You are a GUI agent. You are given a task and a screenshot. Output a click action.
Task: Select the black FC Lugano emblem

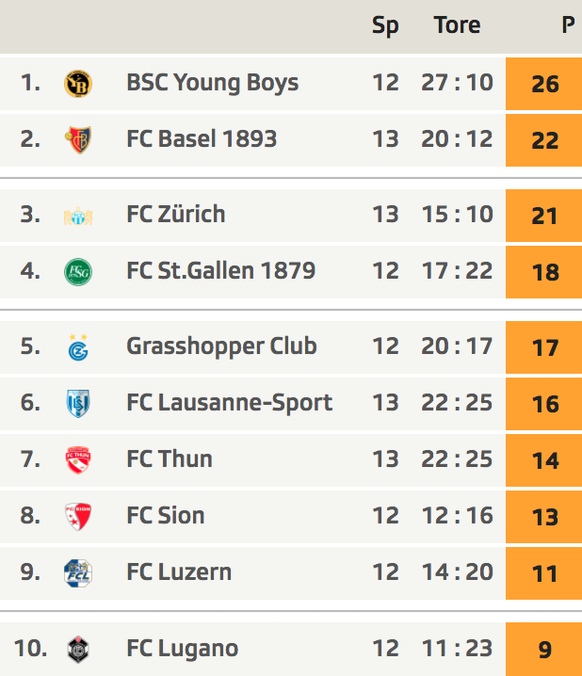78,649
